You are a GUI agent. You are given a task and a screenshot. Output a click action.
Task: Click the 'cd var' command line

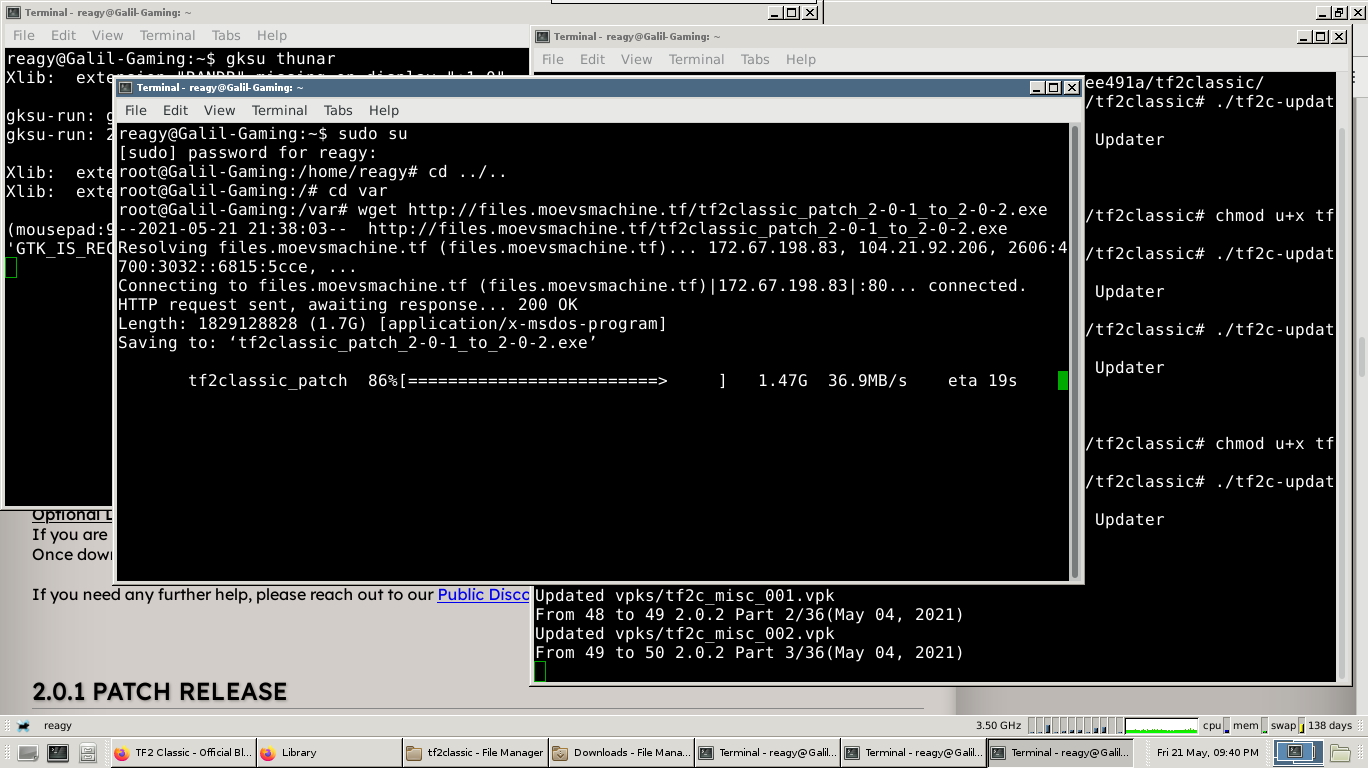point(253,191)
